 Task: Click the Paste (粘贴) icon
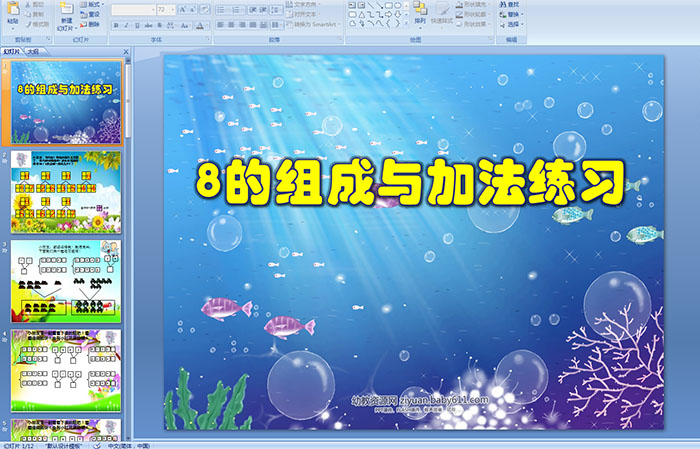[10, 13]
